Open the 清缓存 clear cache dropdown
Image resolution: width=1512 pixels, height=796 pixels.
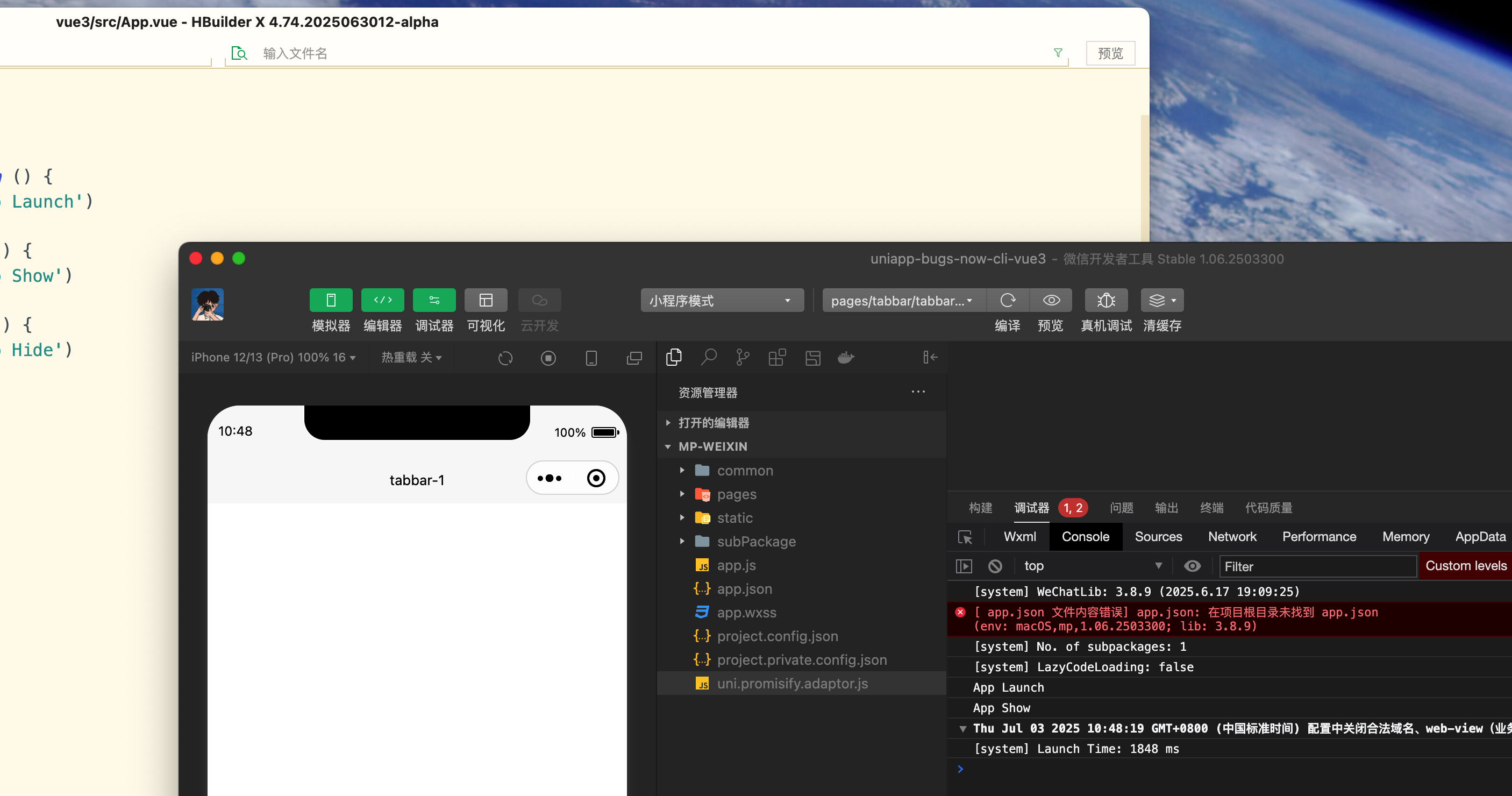click(x=1162, y=300)
